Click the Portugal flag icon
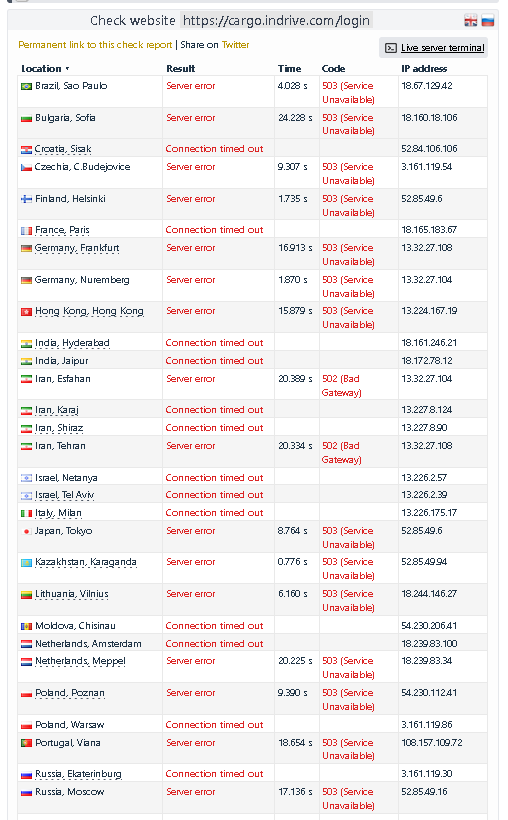 [26, 743]
